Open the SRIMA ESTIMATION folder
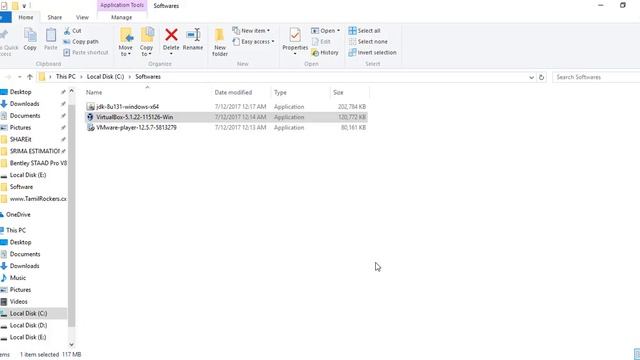 pyautogui.click(x=35, y=151)
